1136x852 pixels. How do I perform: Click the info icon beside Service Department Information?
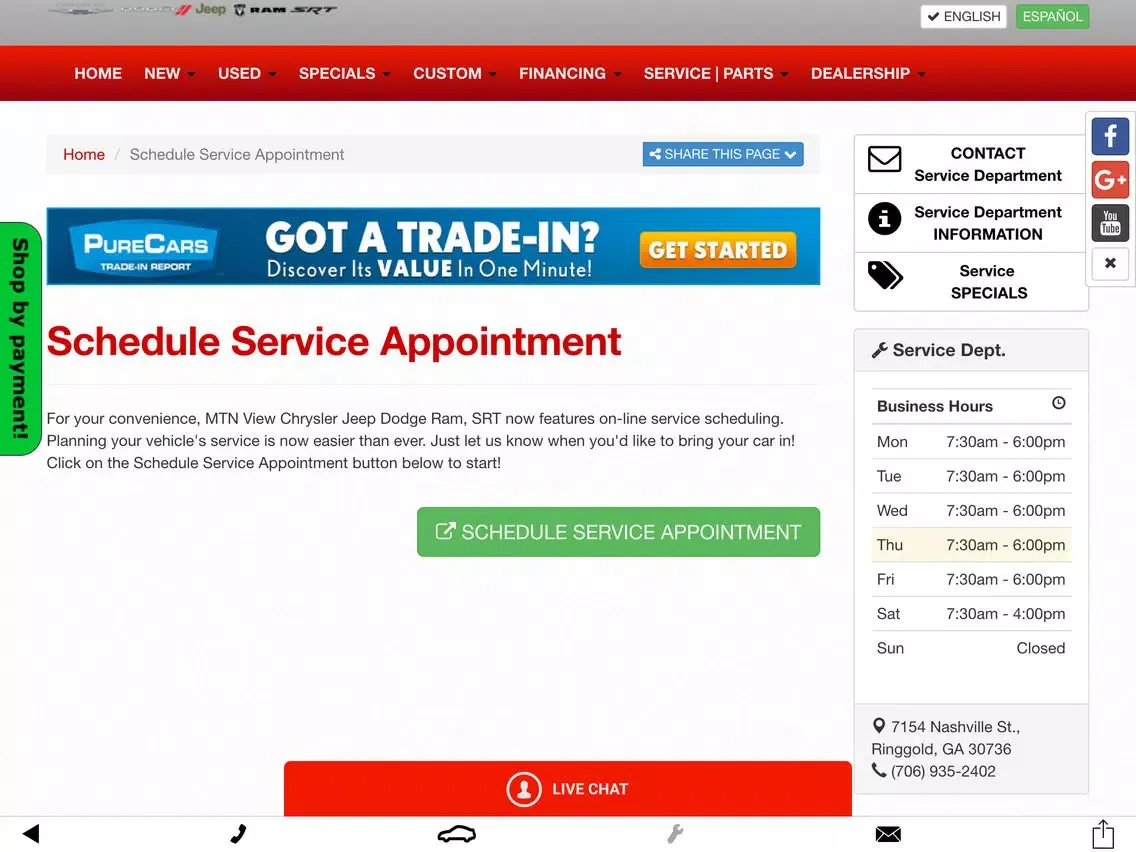(x=885, y=218)
